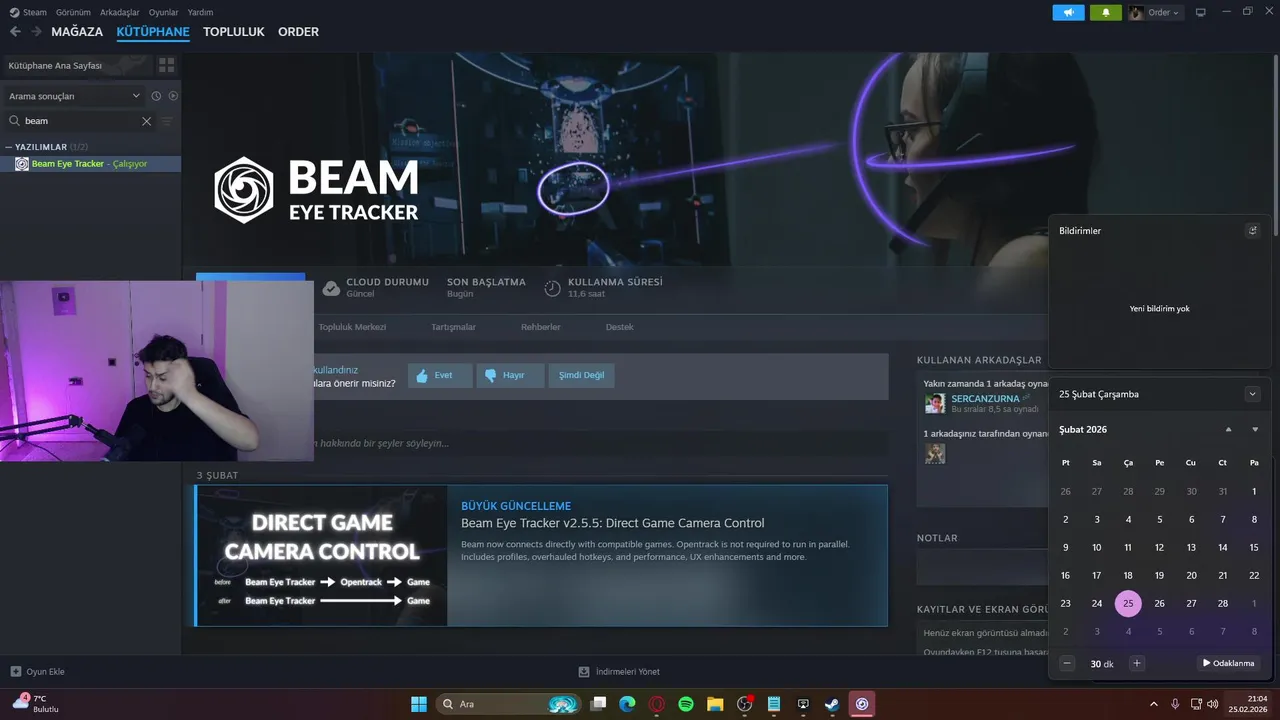The height and width of the screenshot is (720, 1280).
Task: Open Steam notifications bell button
Action: [x=1105, y=13]
